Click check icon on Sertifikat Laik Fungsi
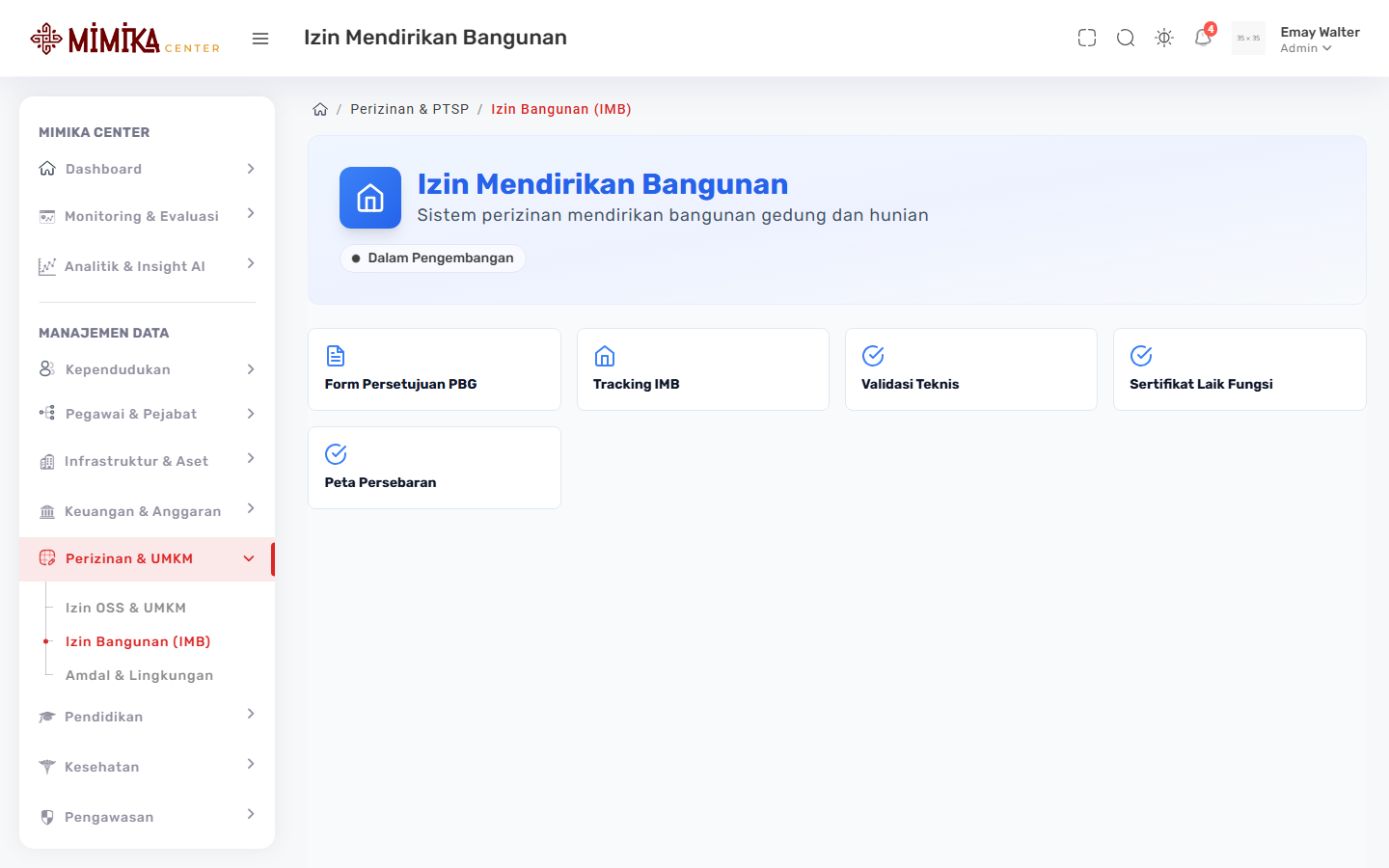 (x=1141, y=356)
